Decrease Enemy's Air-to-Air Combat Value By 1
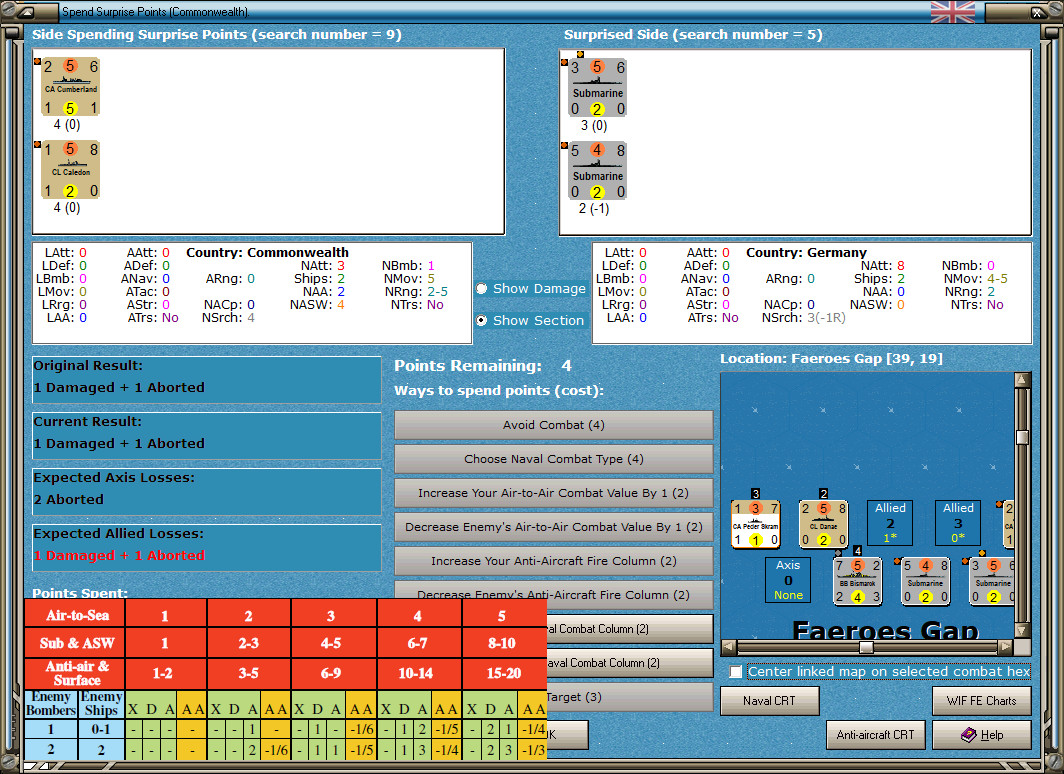Screen dimensions: 1064x774 [554, 527]
